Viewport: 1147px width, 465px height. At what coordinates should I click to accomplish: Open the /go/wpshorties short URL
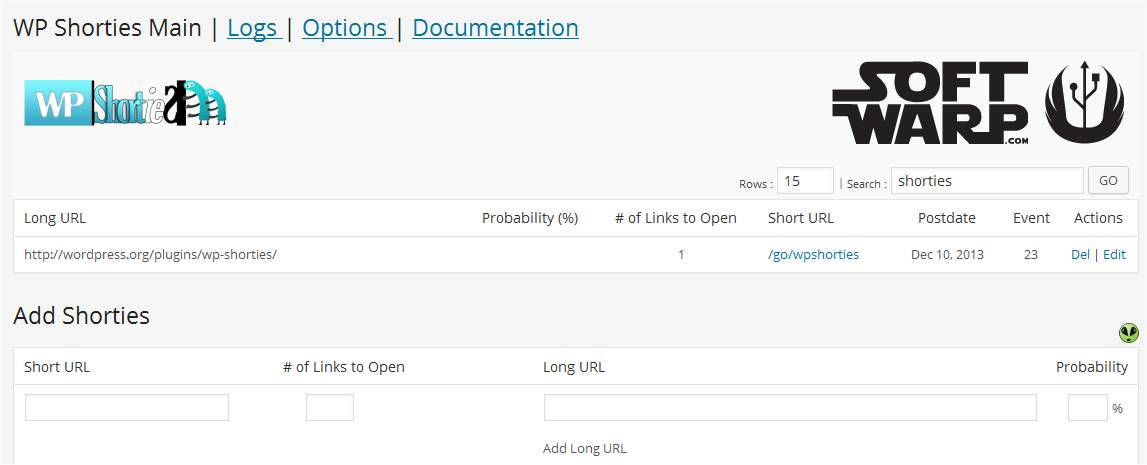click(x=813, y=254)
